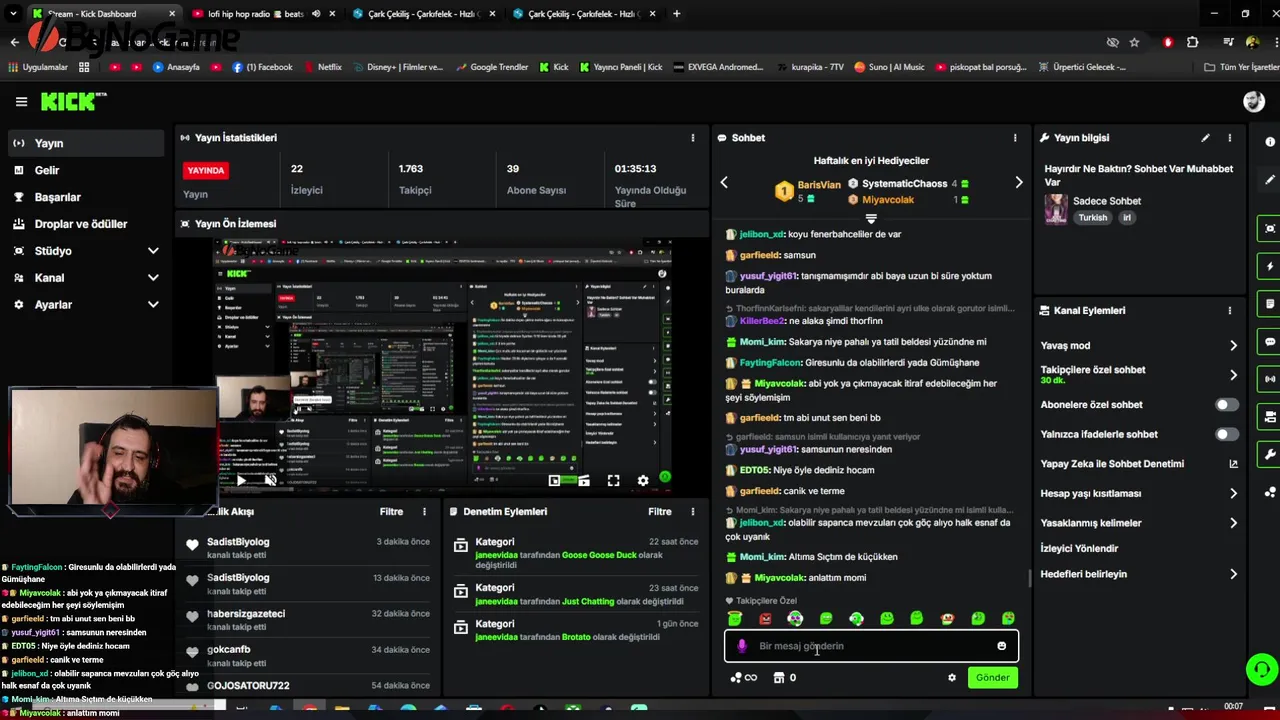The height and width of the screenshot is (720, 1280).
Task: Click the gokcanfb follow entry
Action: 308,655
